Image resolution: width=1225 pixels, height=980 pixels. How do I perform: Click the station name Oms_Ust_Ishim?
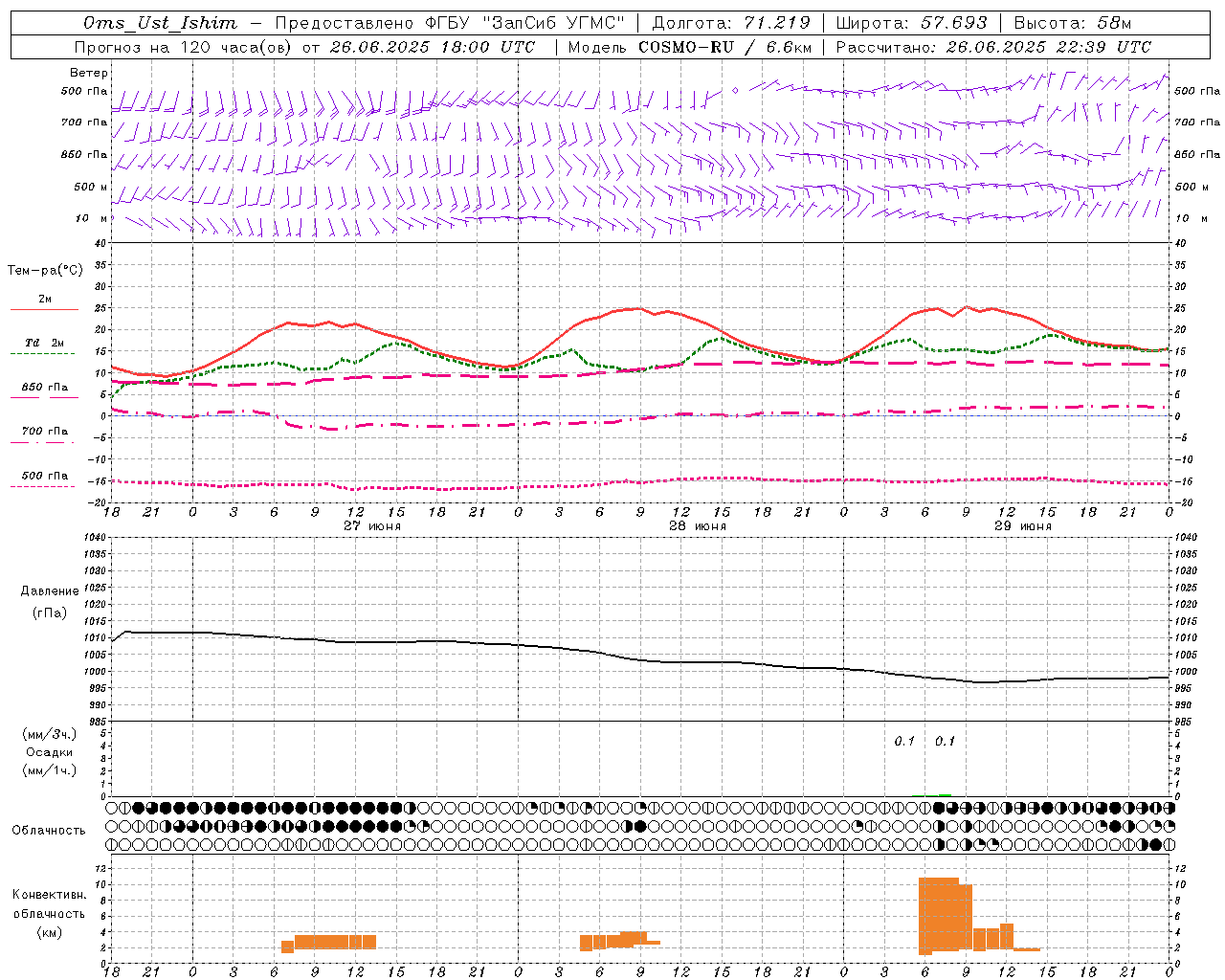click(160, 23)
